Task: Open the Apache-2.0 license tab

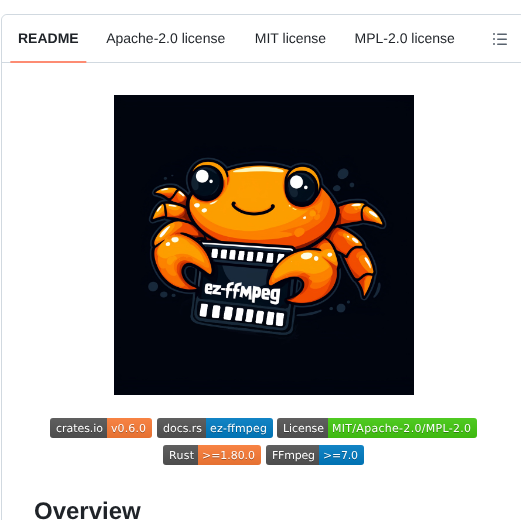Action: click(166, 39)
